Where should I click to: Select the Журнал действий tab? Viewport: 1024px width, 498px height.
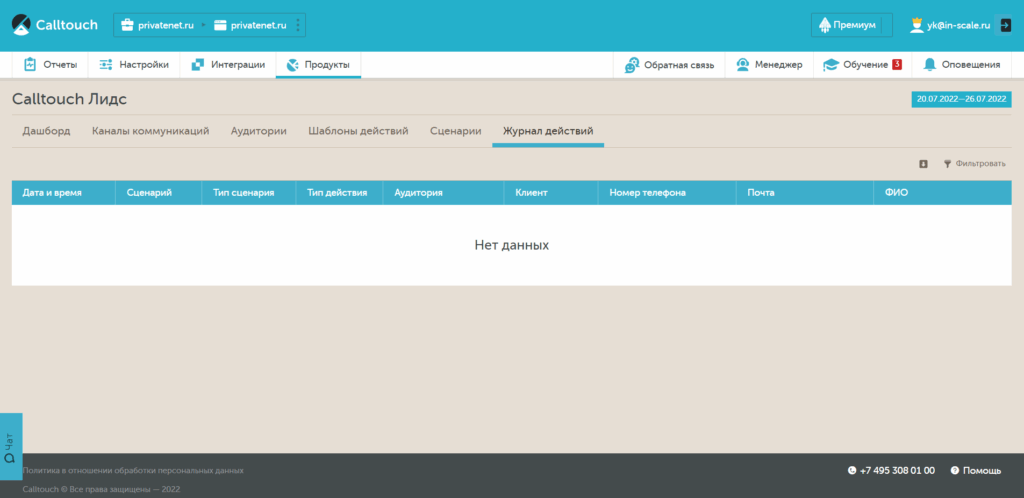(x=548, y=131)
